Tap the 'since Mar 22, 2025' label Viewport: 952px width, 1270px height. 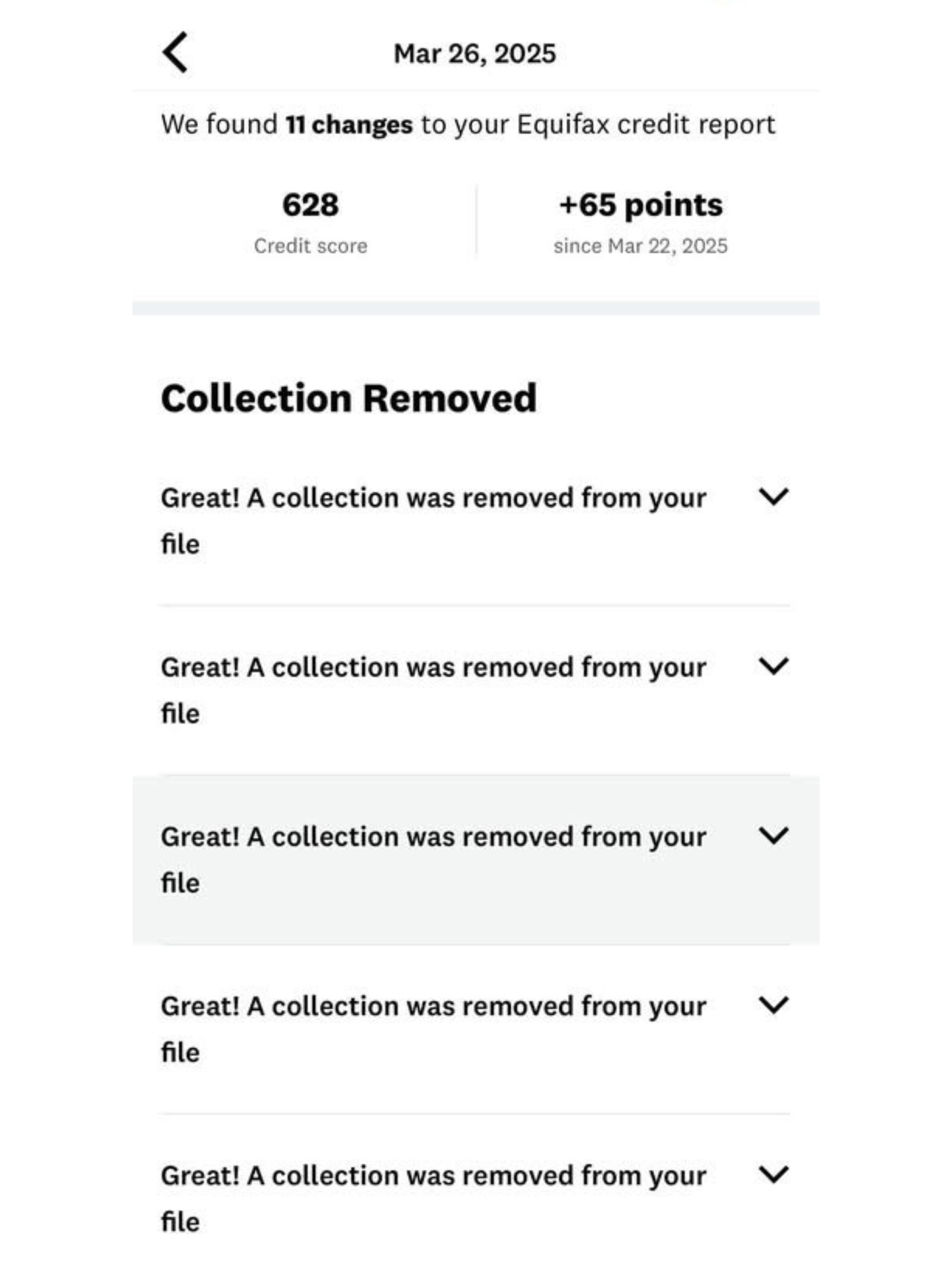[640, 246]
